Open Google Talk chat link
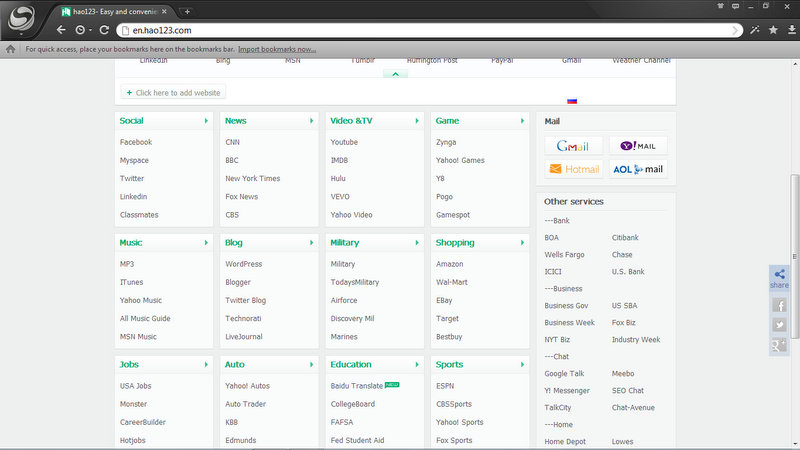 click(564, 373)
